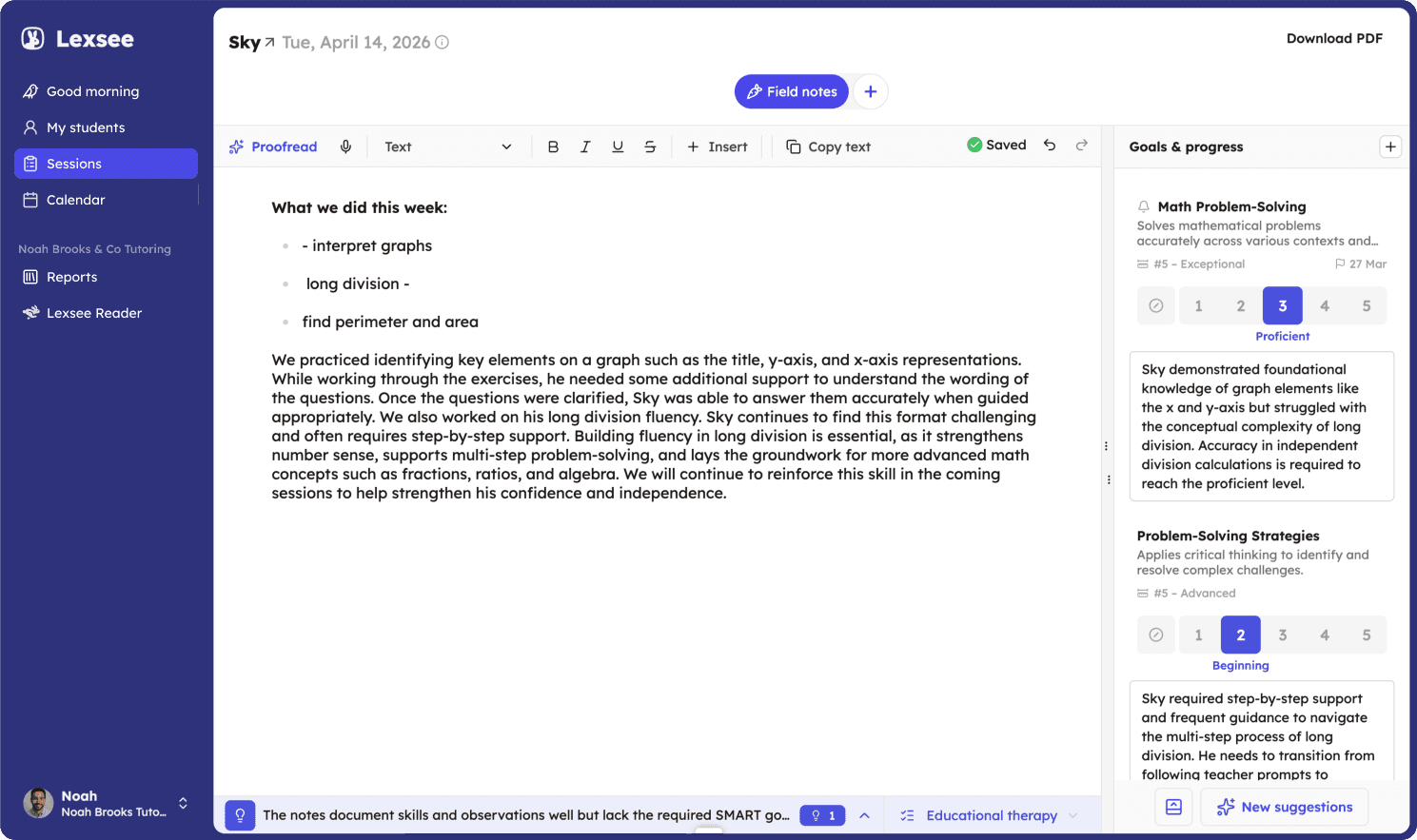
Task: Click Noah's profile avatar
Action: (x=38, y=803)
